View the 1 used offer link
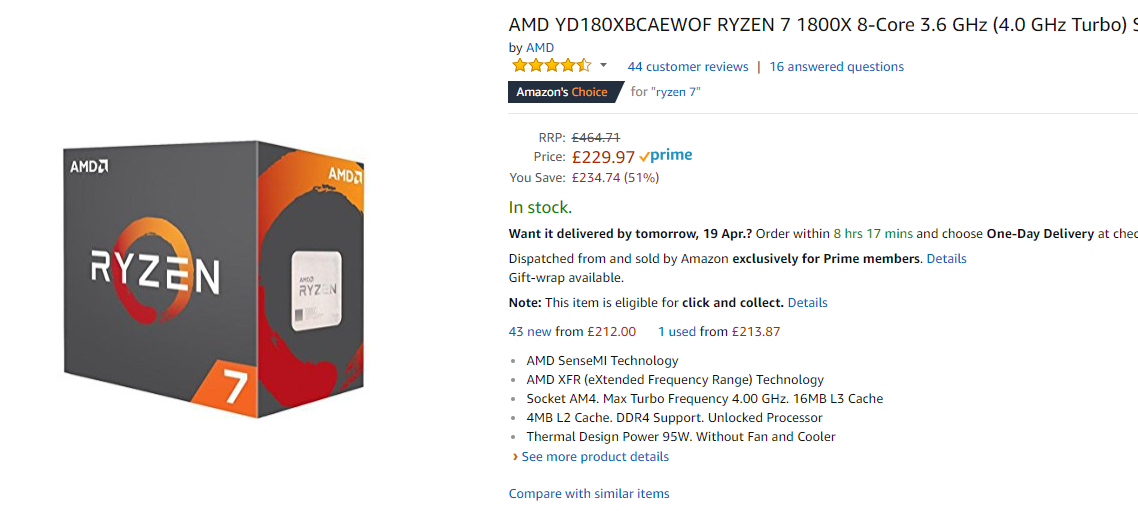The image size is (1138, 511). pos(677,332)
